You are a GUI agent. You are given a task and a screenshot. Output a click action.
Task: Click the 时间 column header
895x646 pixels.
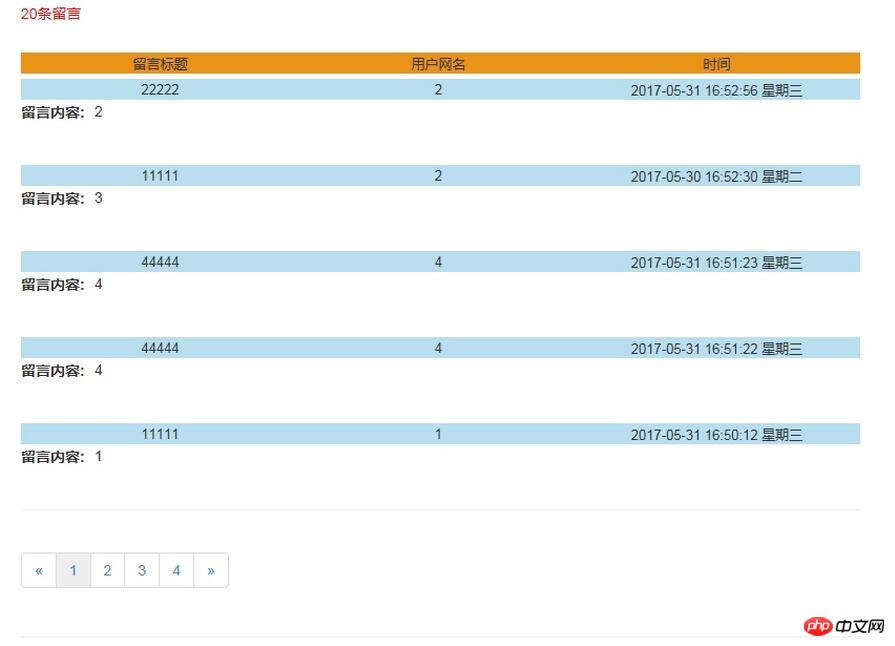coord(716,64)
